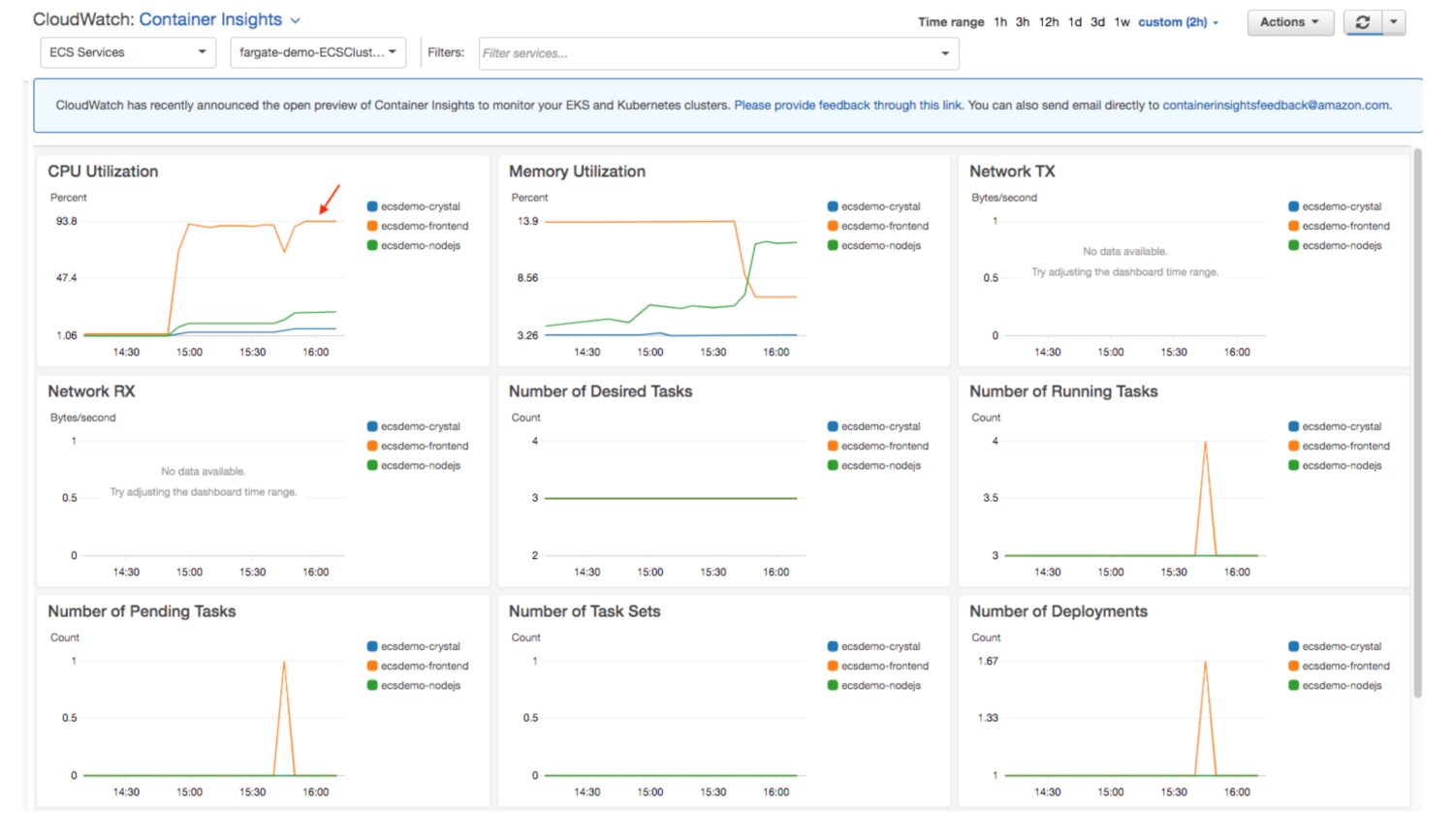Click blue ecsdemo-crystal swatch in CPU Utilization
1454x840 pixels.
[372, 206]
